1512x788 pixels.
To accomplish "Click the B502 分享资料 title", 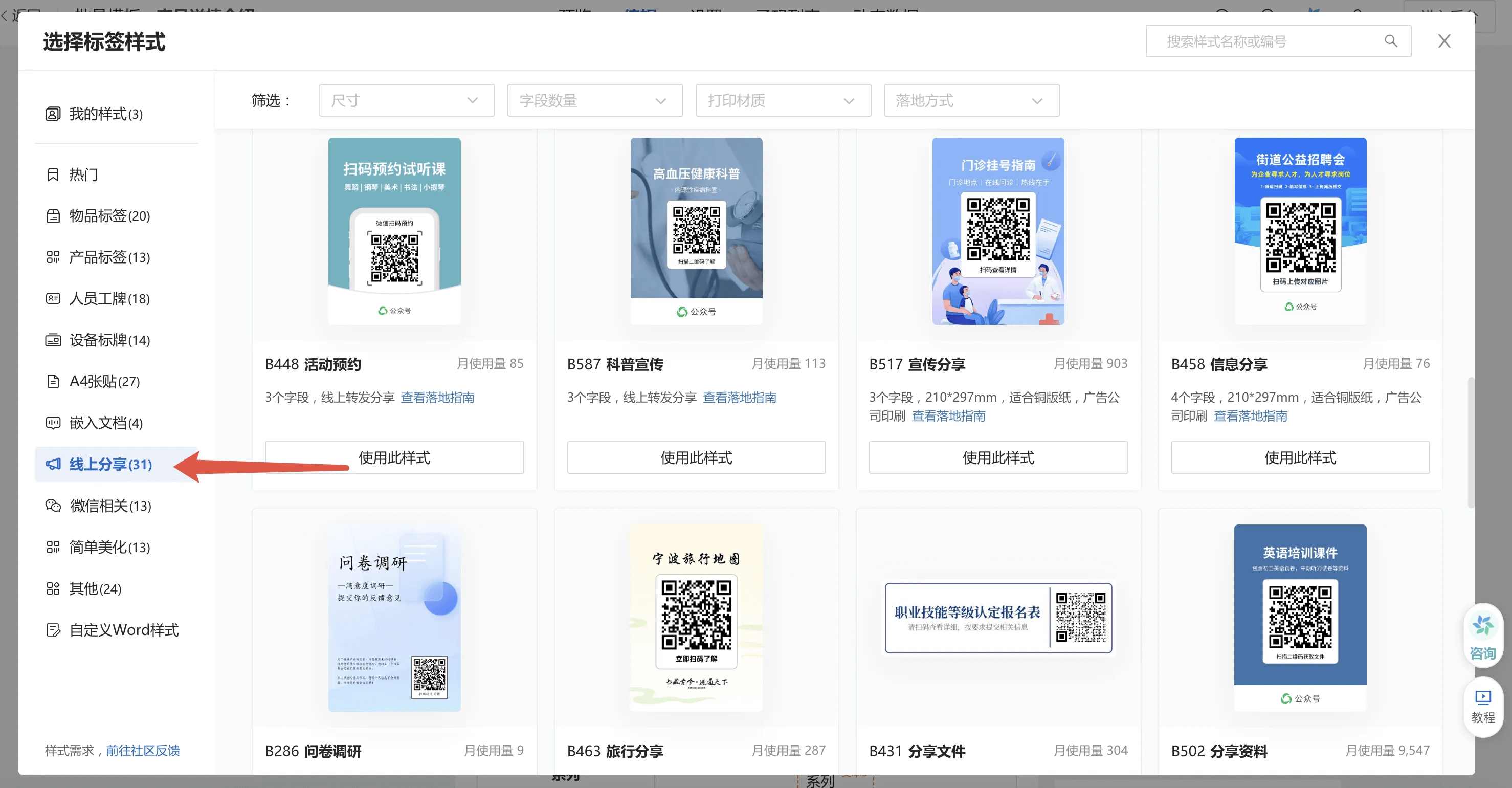I will tap(1219, 751).
